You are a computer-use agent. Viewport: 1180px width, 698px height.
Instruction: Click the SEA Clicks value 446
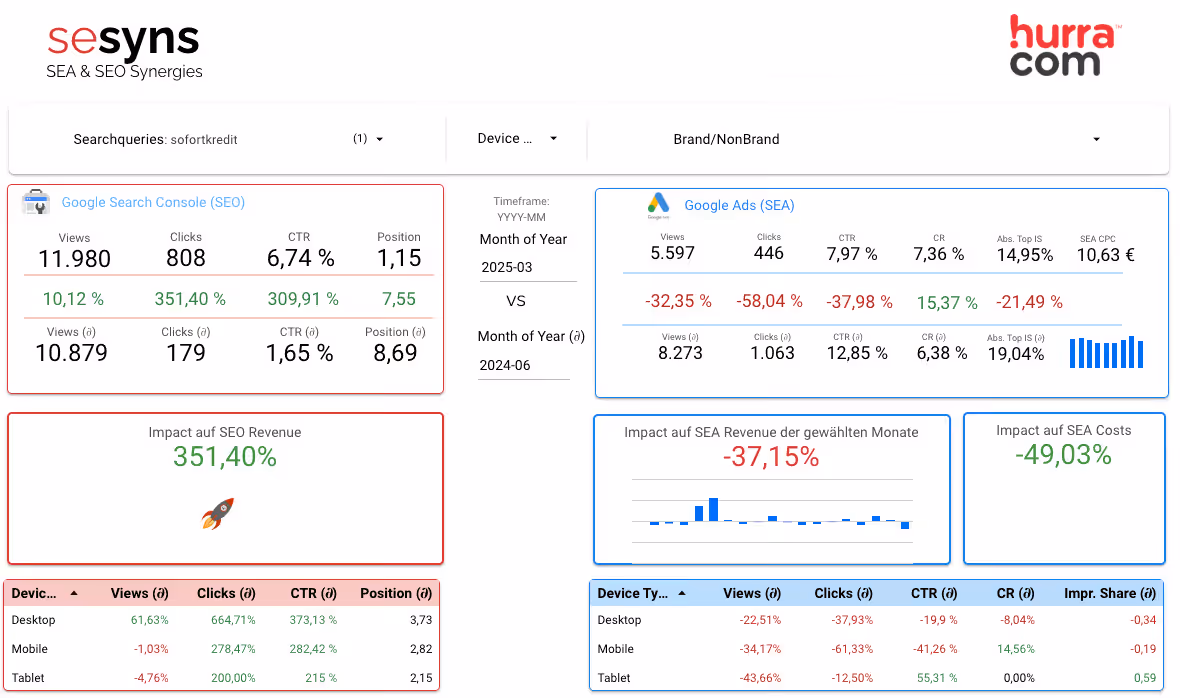[768, 253]
